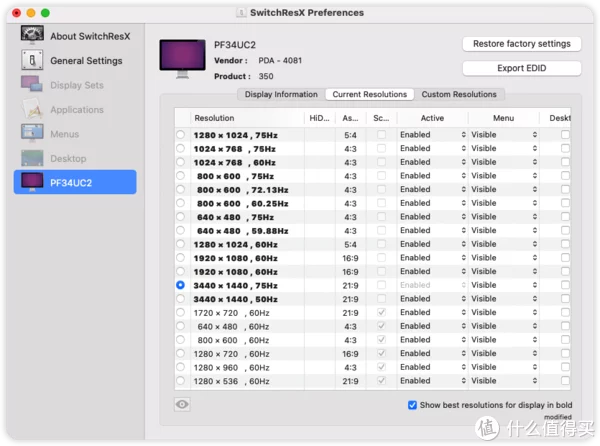Click the 800 x 600, 60Hz resolution text
Viewport: 600px width, 446px height.
233,340
